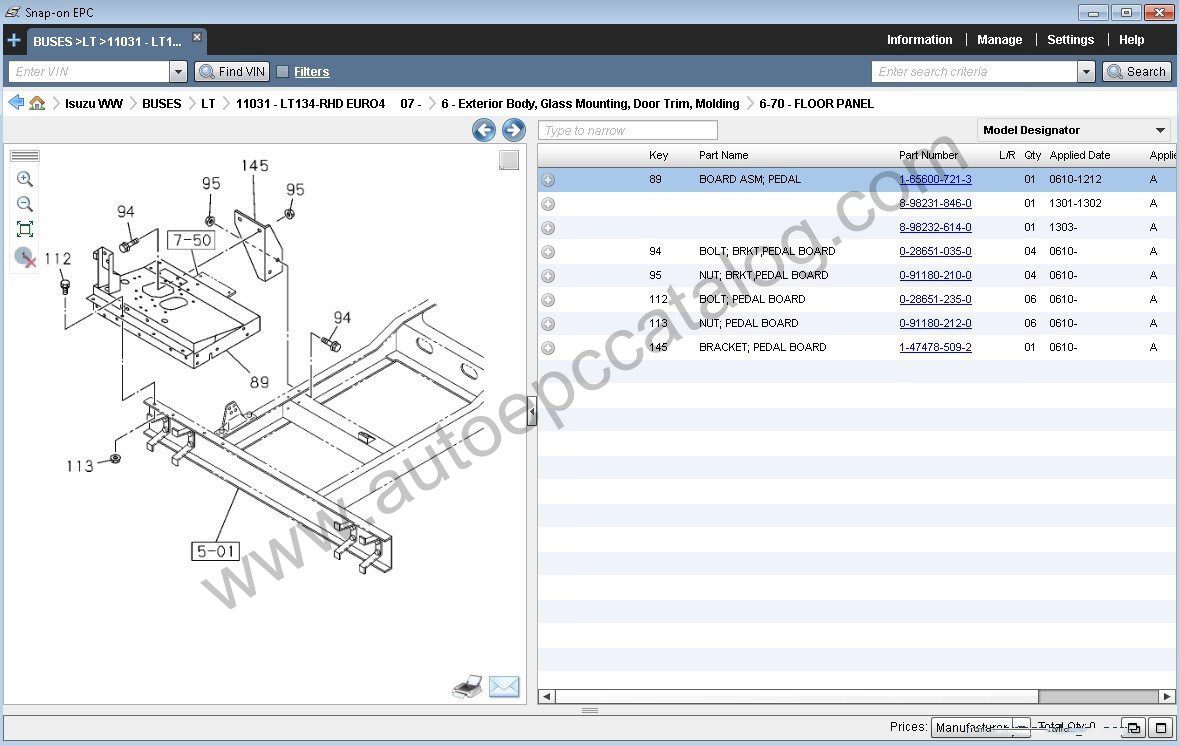The height and width of the screenshot is (746, 1179).
Task: Click the Find VIN button
Action: (232, 71)
